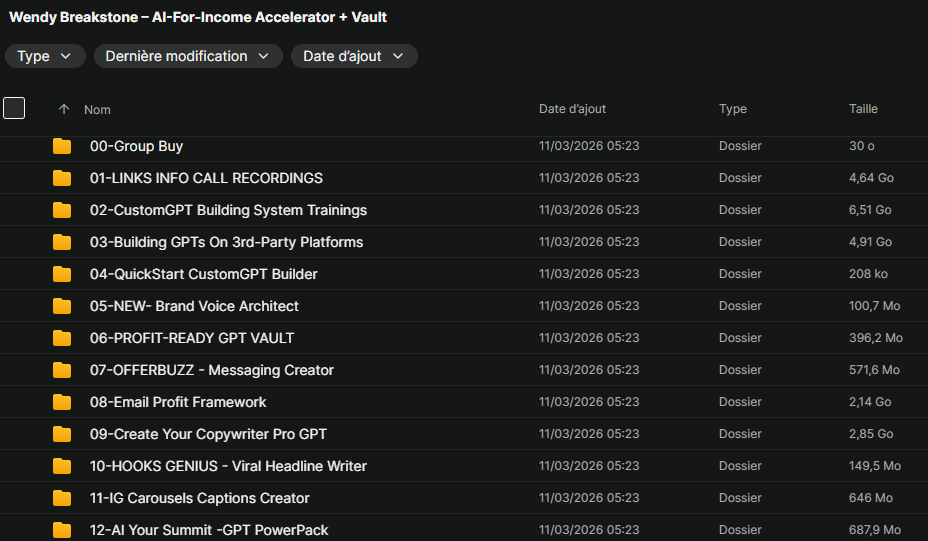Open 09-Create Your Copywriter Pro GPT folder

pos(208,434)
